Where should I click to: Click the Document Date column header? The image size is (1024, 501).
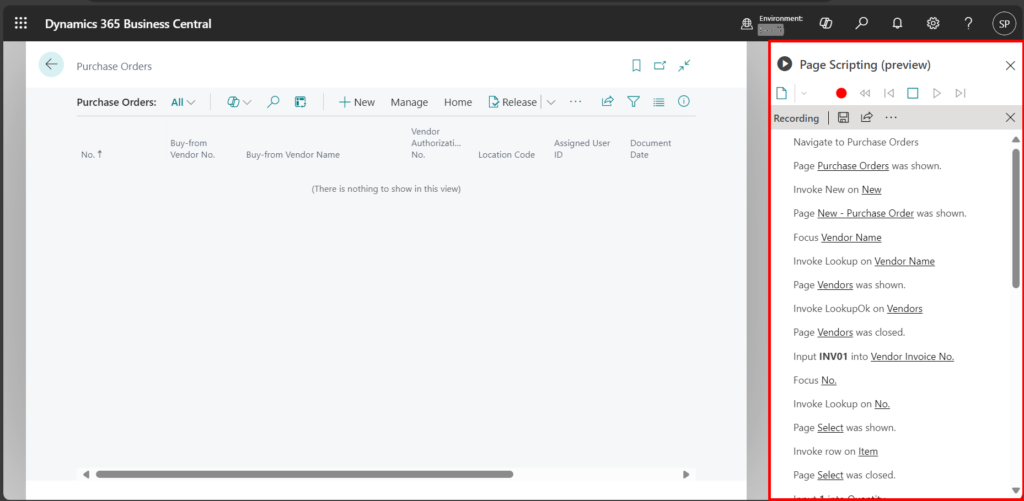650,149
